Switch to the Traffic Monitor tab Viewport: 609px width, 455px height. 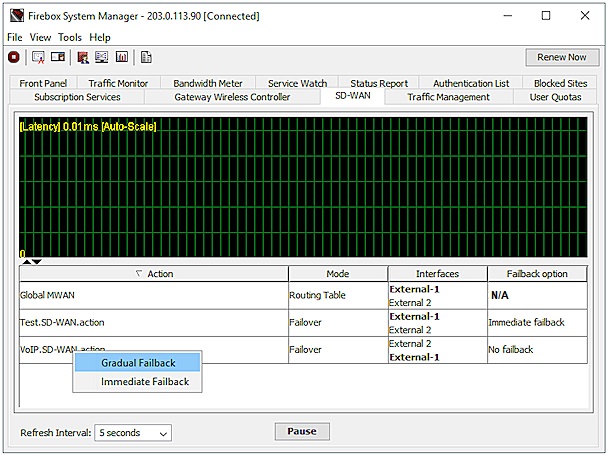(118, 83)
